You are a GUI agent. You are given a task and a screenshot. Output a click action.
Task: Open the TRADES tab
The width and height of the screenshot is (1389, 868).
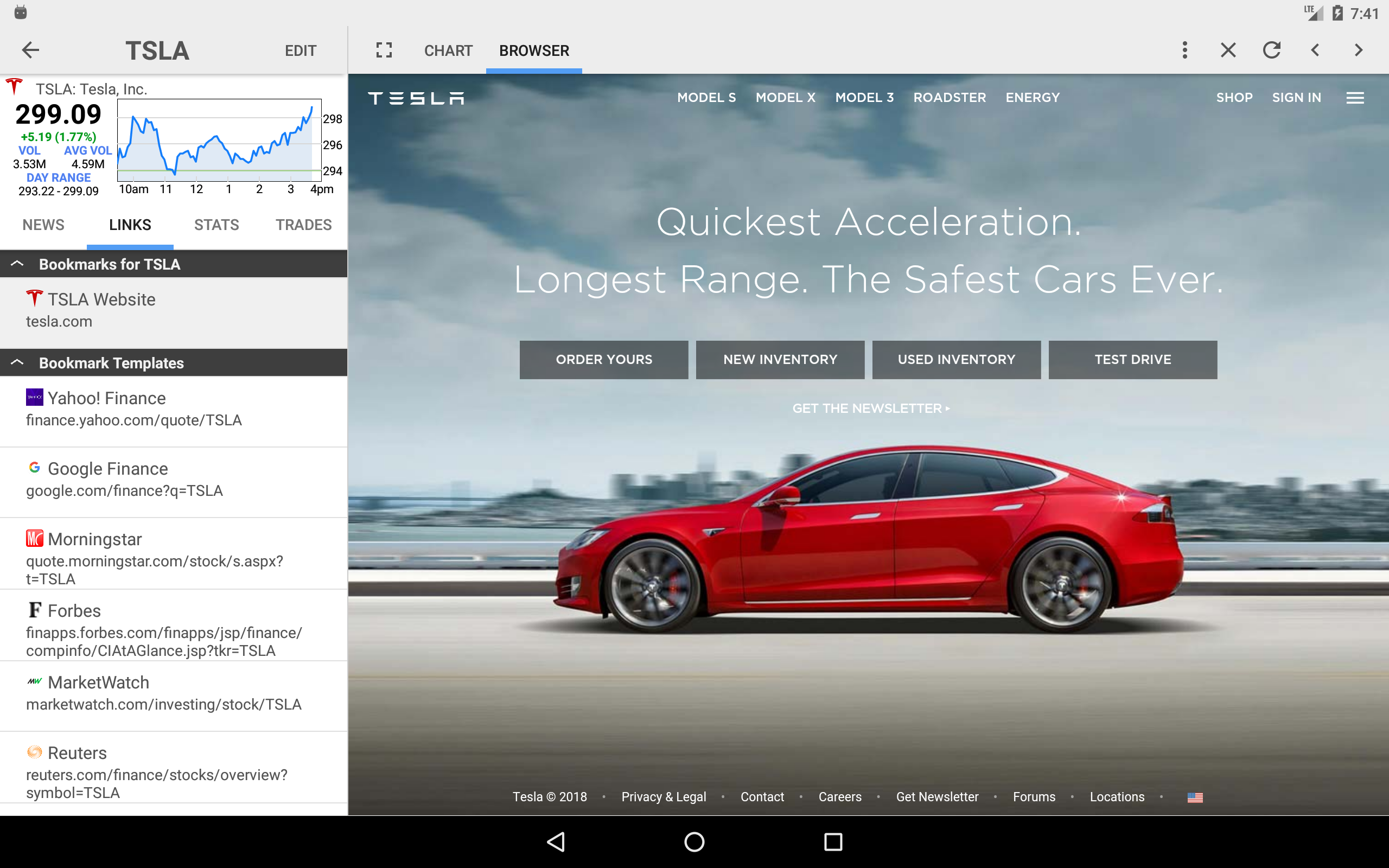(304, 225)
